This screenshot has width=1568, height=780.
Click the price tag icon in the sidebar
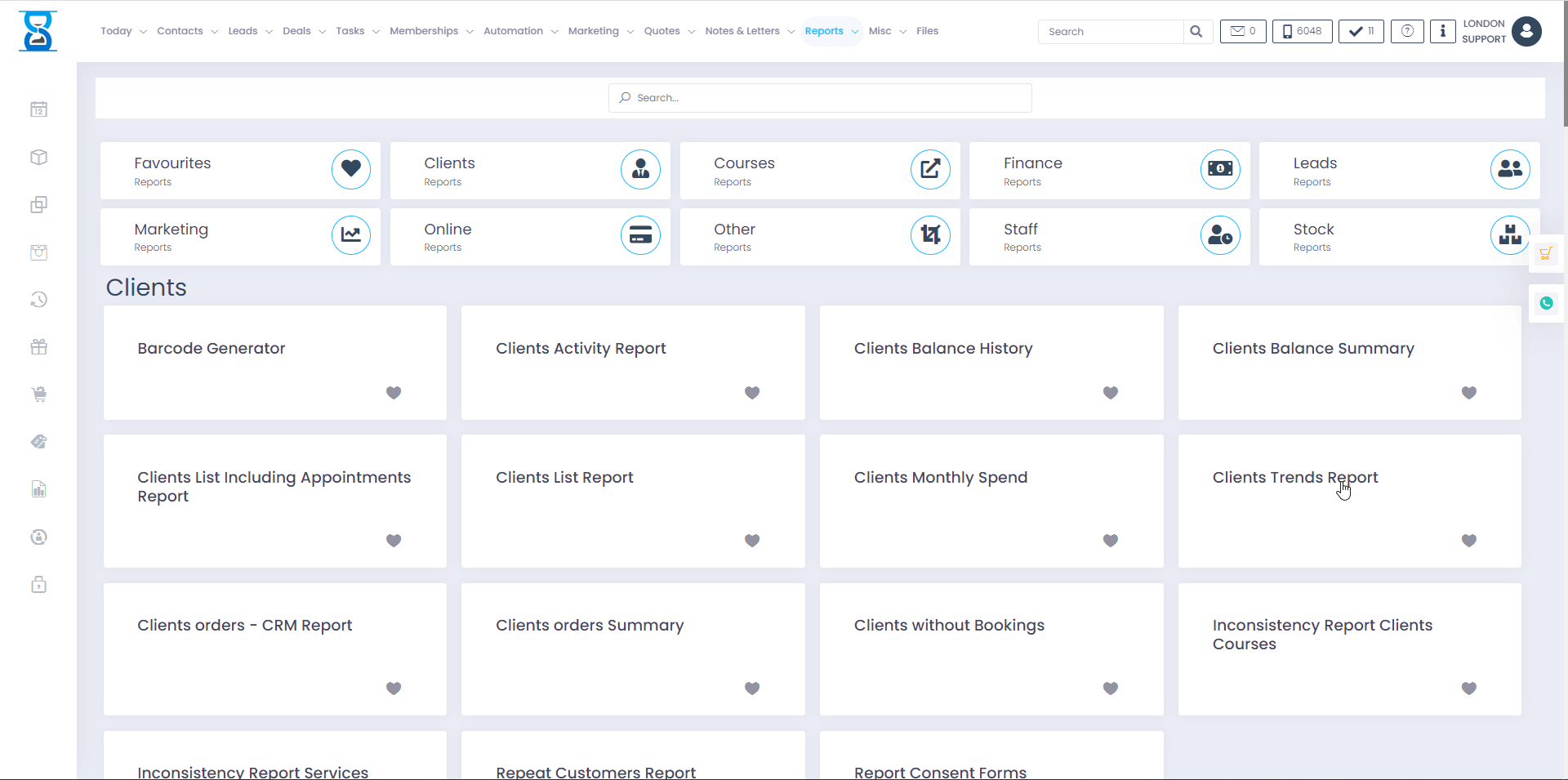click(x=38, y=441)
